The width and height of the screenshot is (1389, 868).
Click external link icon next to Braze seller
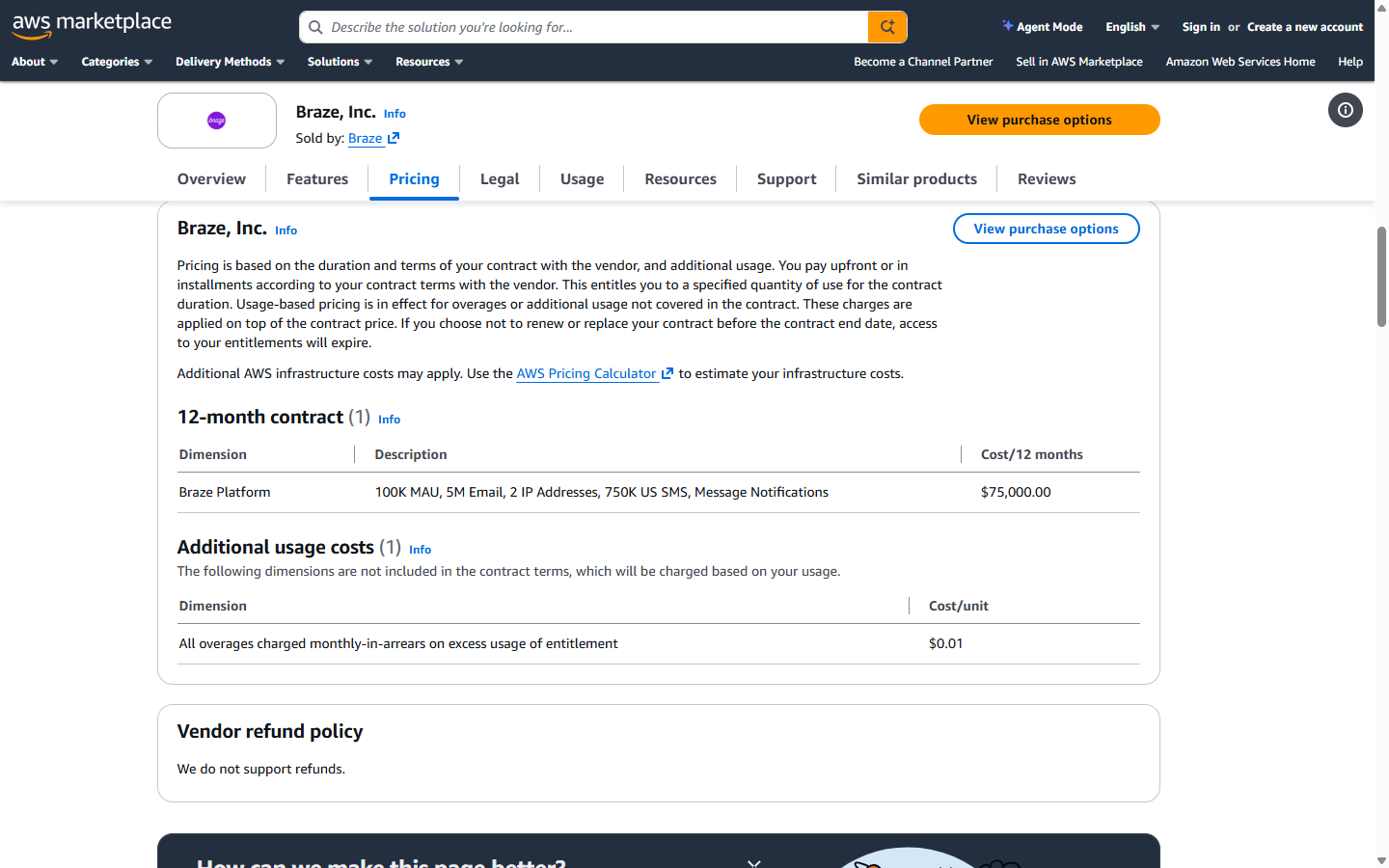394,139
